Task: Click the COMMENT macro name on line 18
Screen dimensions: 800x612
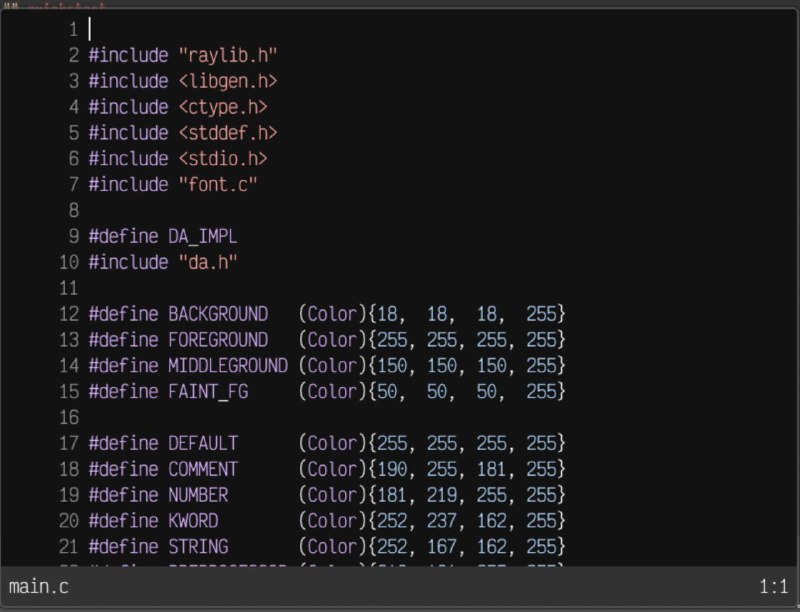Action: click(203, 469)
